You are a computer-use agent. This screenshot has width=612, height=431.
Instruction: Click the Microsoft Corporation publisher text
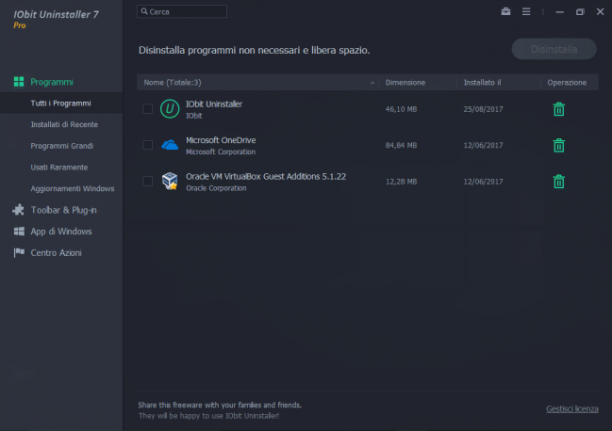(221, 152)
